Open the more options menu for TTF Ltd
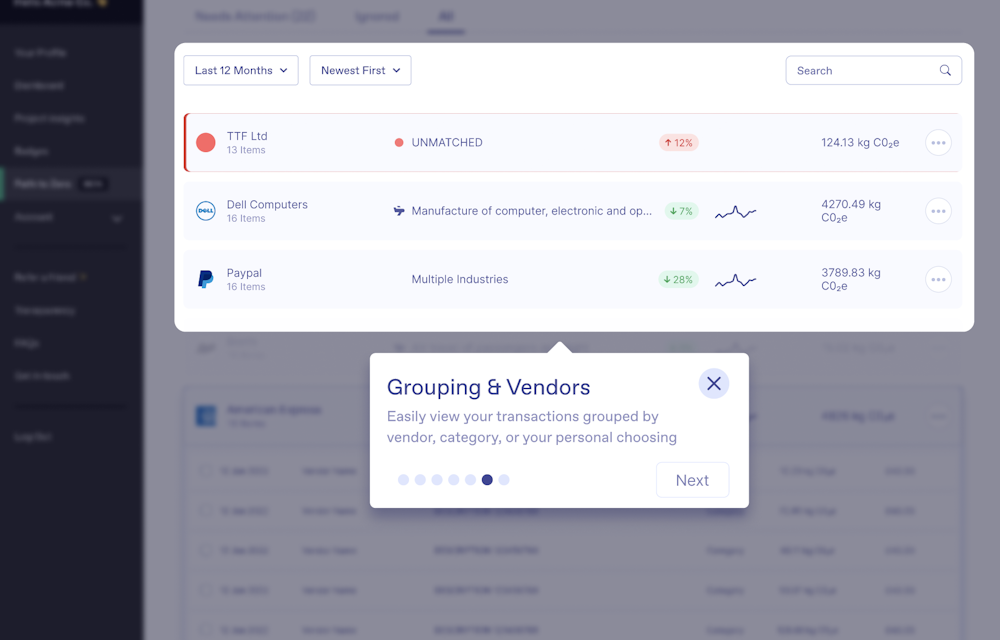Viewport: 1000px width, 640px height. [937, 143]
